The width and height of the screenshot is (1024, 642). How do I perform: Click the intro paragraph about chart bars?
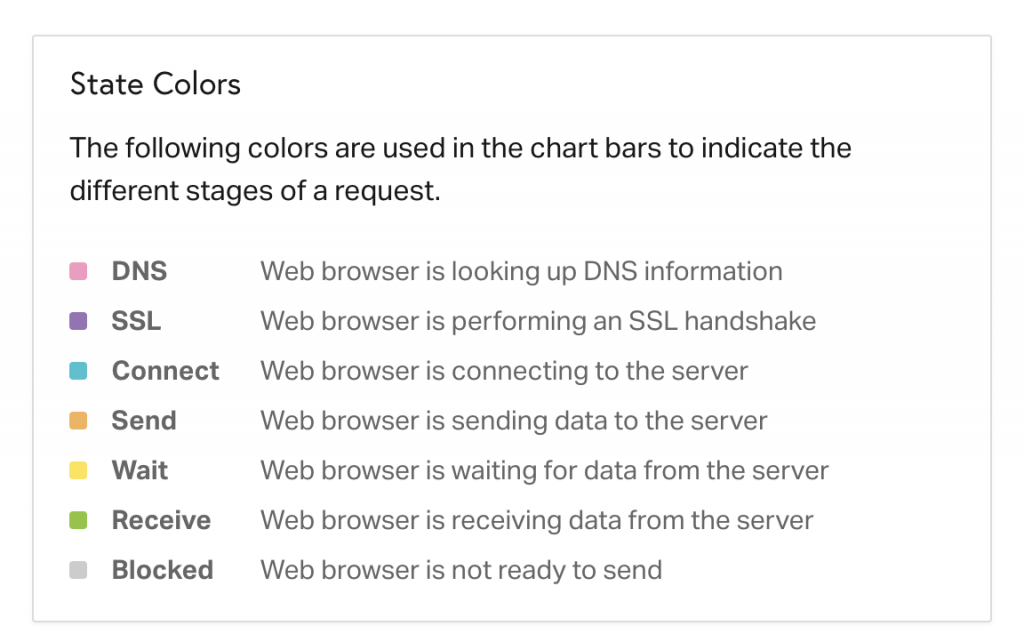coord(460,169)
